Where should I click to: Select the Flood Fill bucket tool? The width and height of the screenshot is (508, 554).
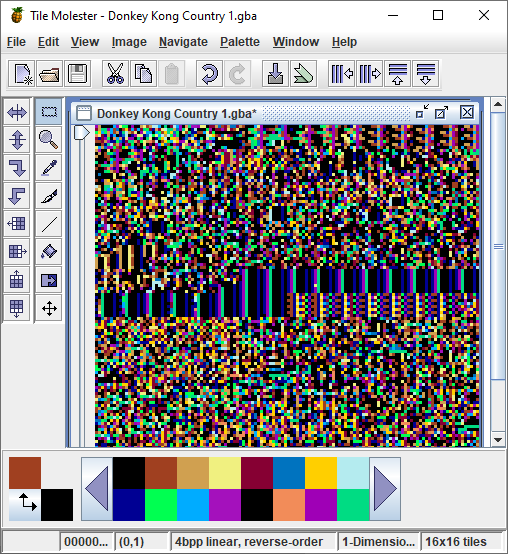click(49, 252)
